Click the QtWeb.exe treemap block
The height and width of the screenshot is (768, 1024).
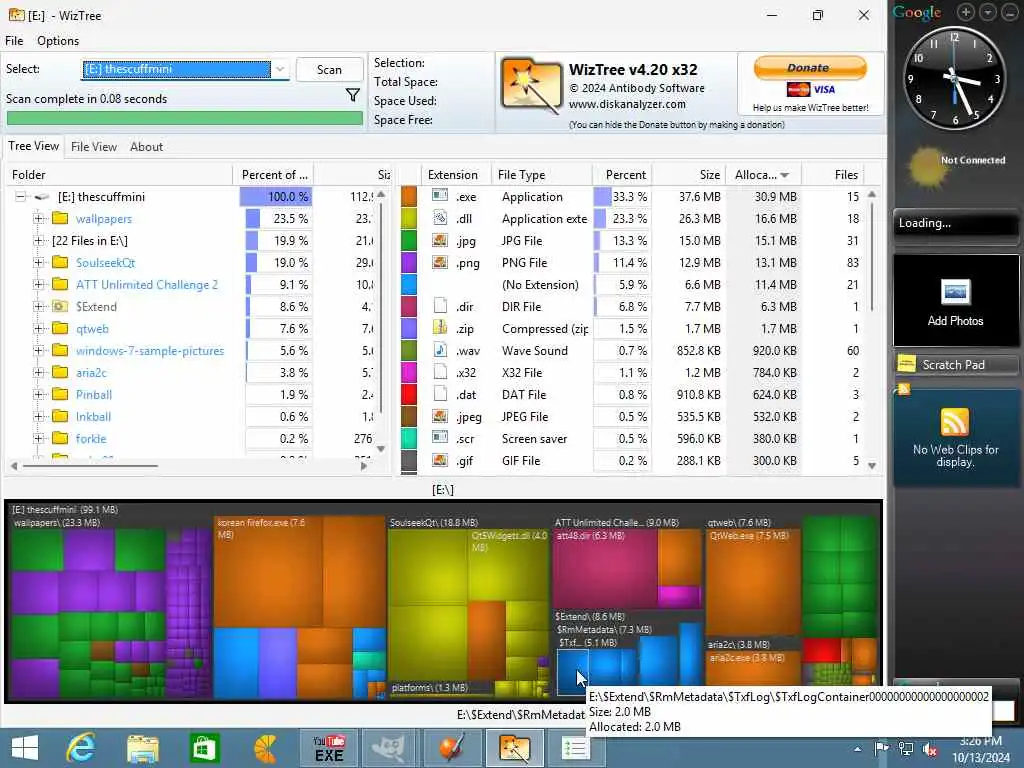(x=753, y=581)
